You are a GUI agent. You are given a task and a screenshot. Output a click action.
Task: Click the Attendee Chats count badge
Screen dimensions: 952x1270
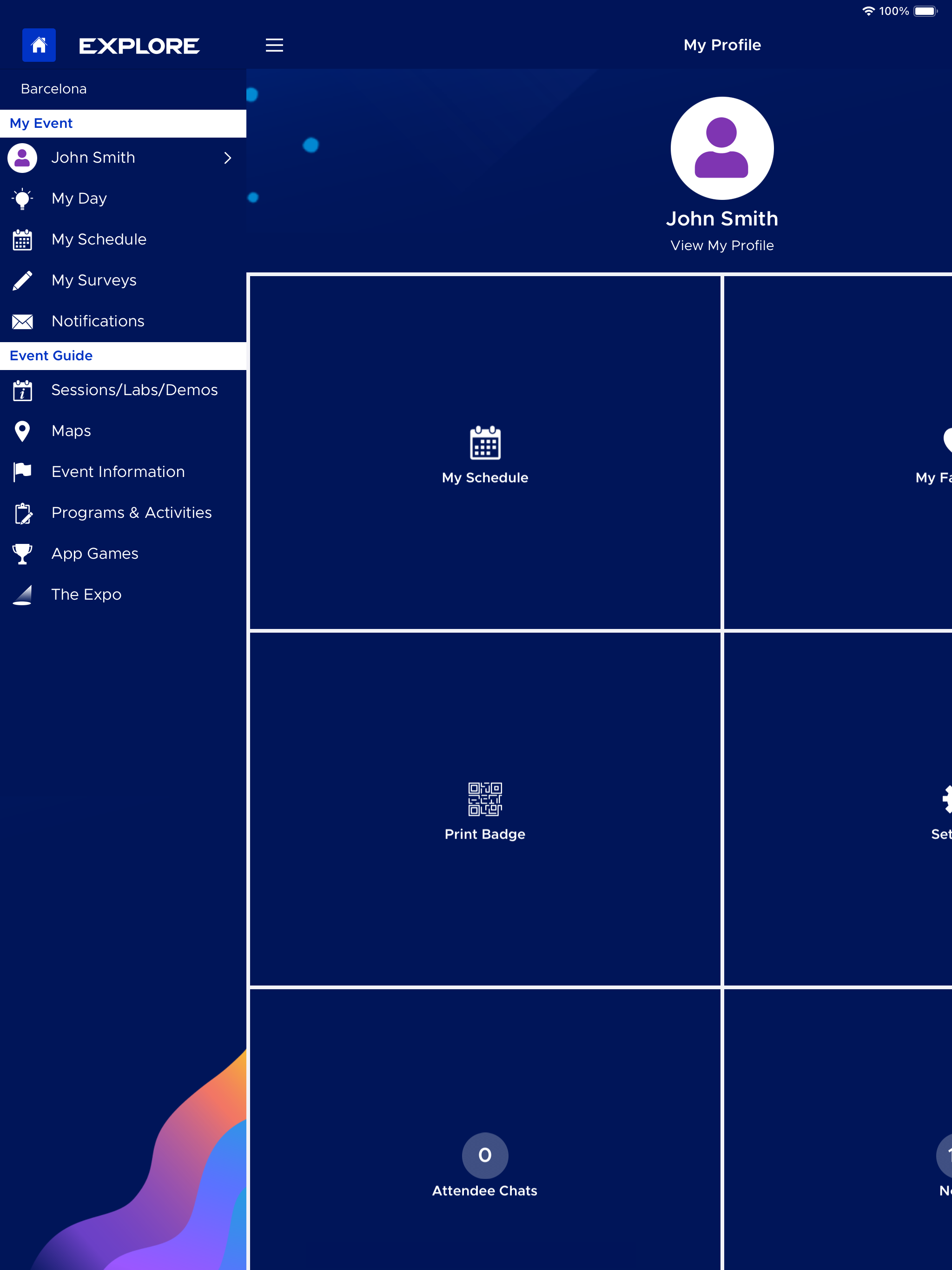485,1155
